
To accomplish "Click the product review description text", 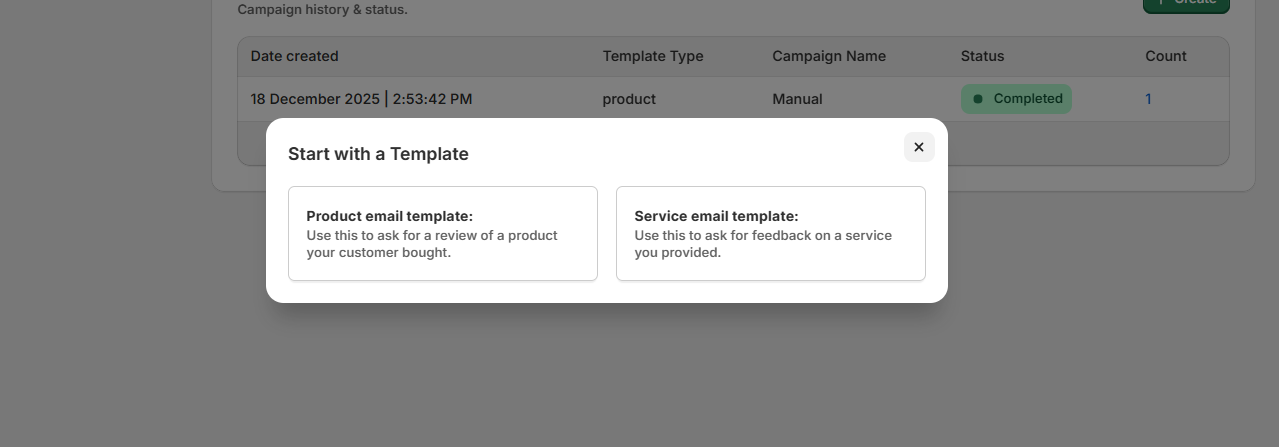I will coord(431,244).
